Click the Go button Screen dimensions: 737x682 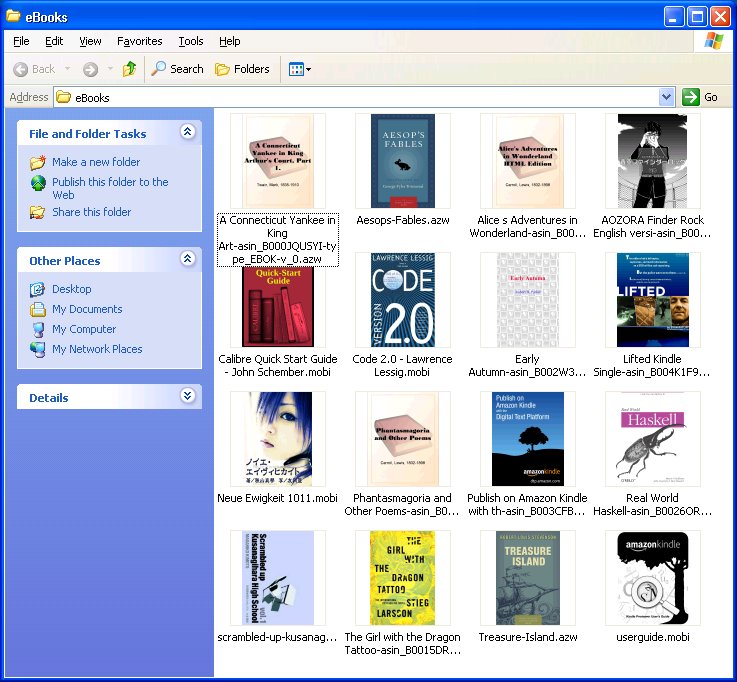700,97
